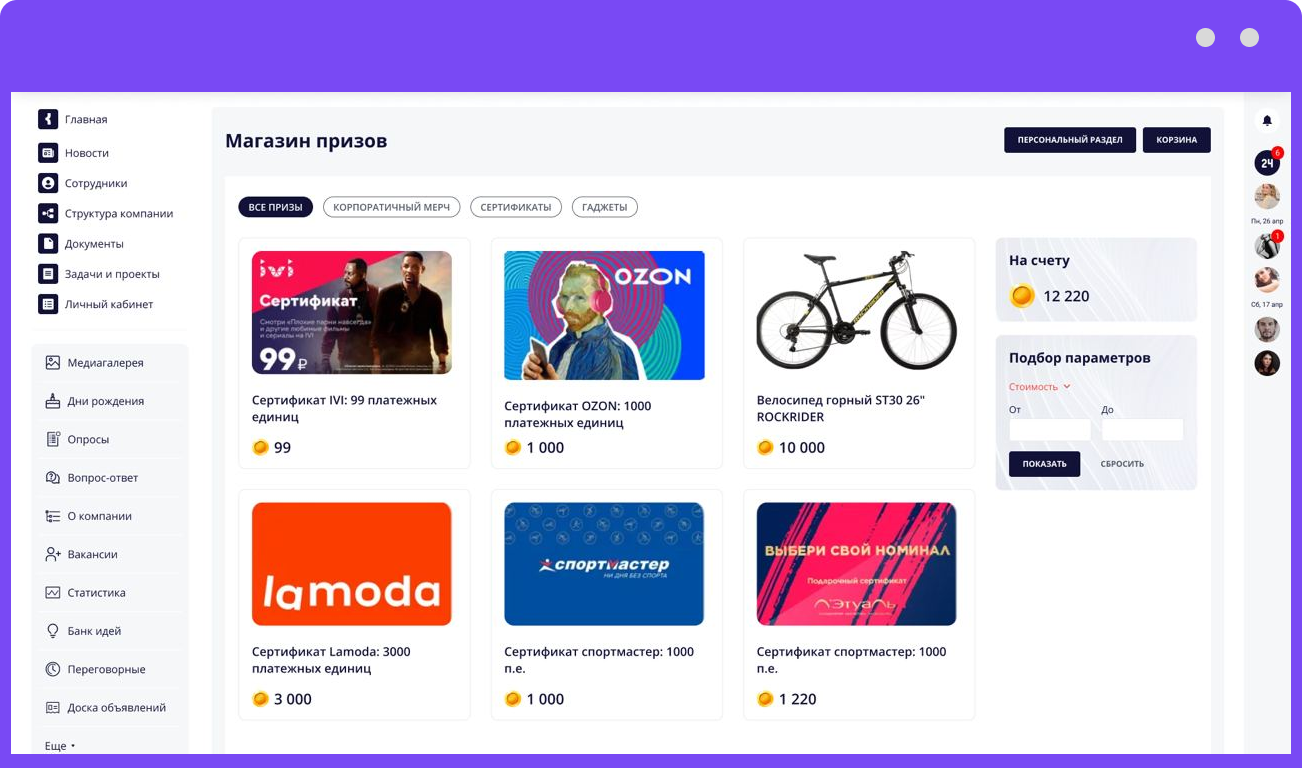1302x768 pixels.
Task: Select the Сертификаты category tab
Action: [516, 207]
